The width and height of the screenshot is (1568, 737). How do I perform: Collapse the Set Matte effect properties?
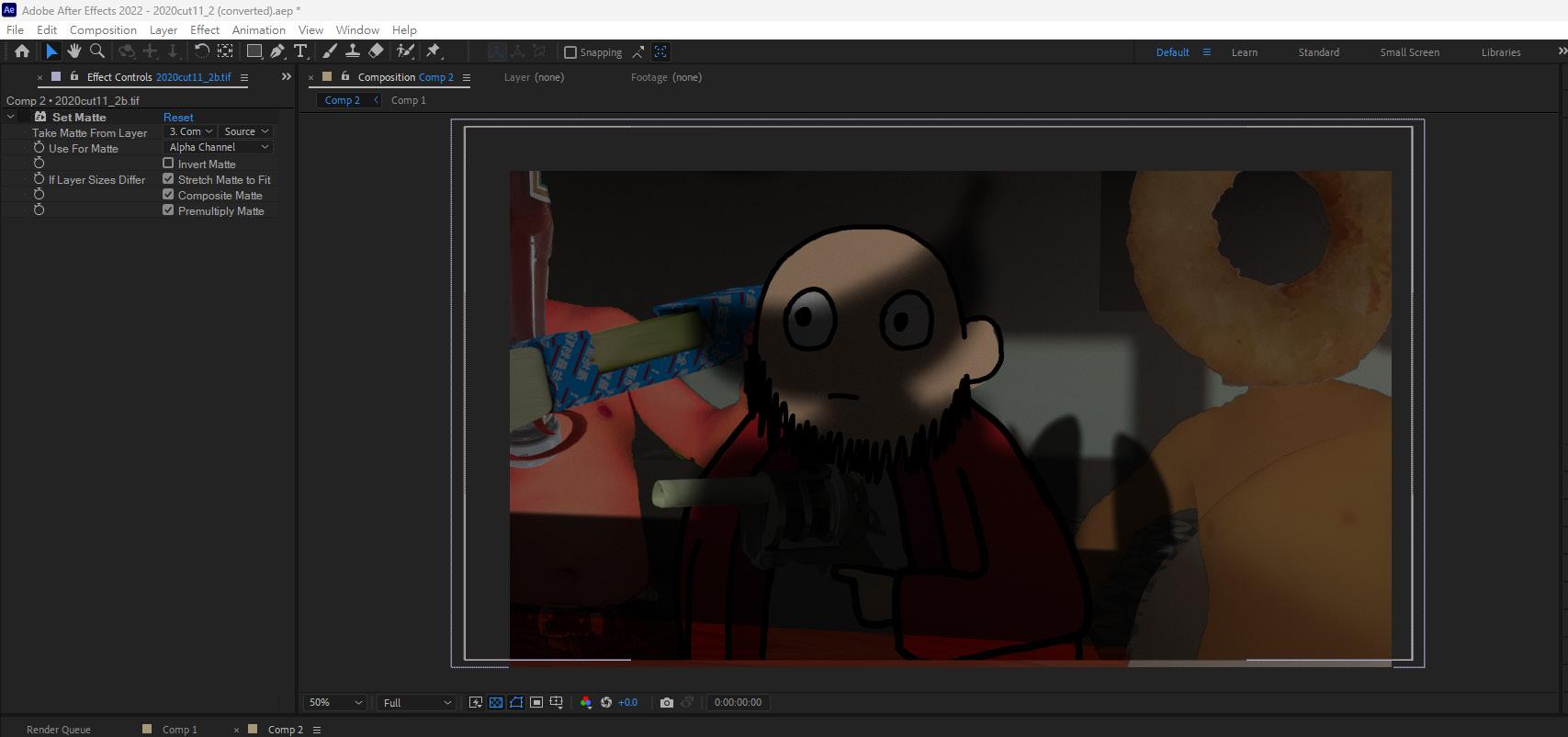click(x=11, y=117)
